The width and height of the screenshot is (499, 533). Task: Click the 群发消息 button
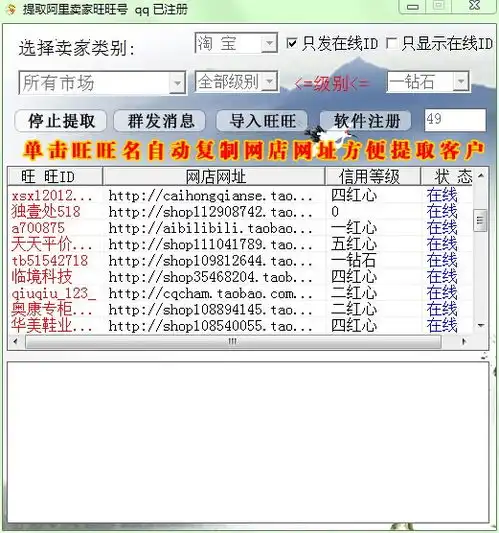(x=160, y=121)
